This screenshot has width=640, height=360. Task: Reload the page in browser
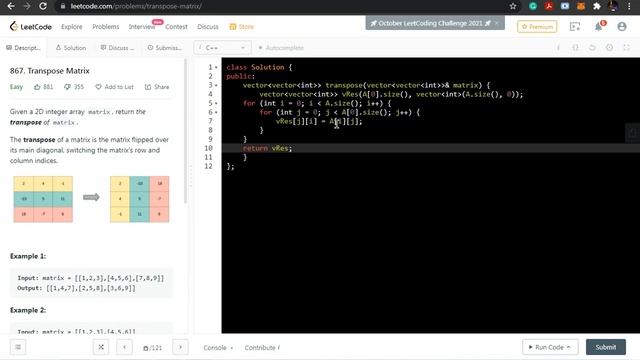pyautogui.click(x=42, y=6)
